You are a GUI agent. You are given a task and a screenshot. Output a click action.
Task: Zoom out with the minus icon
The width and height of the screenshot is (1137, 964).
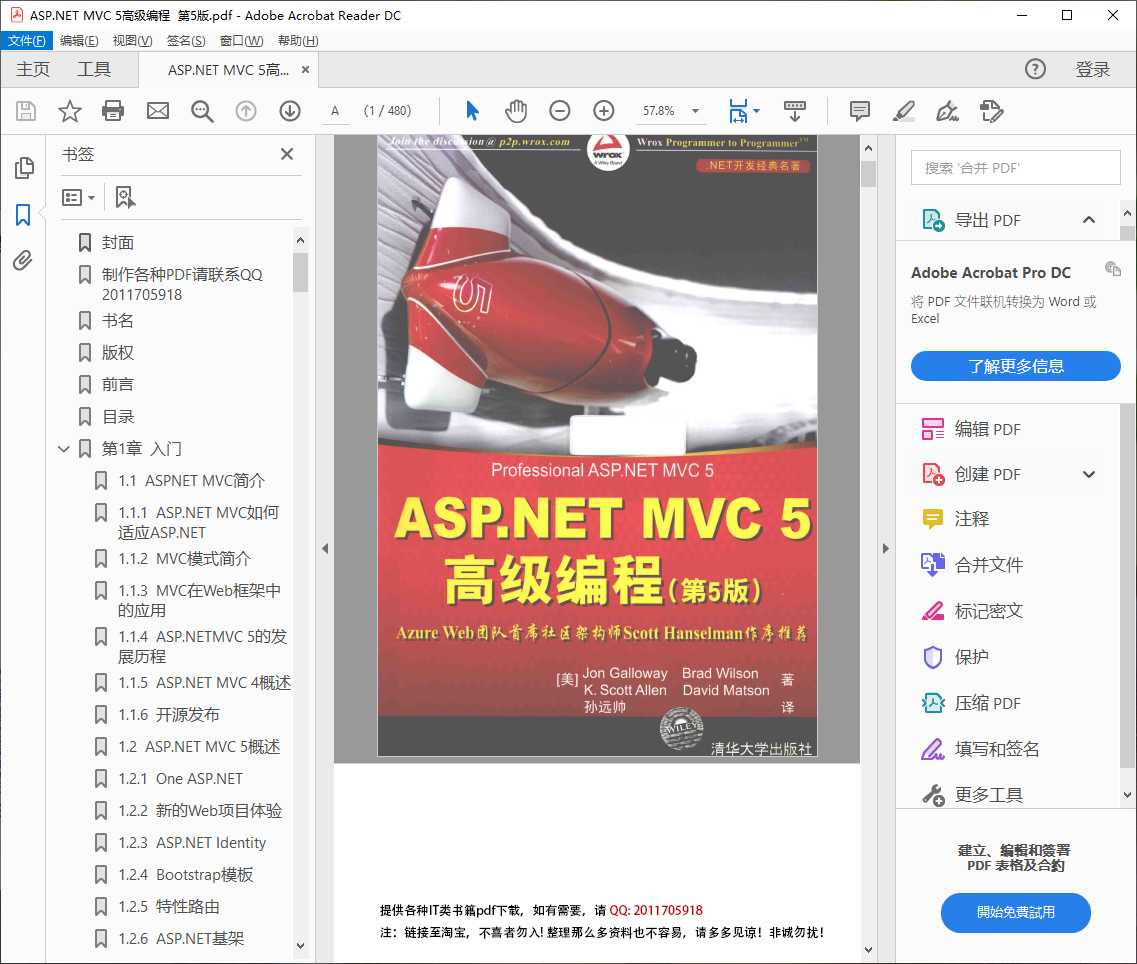pyautogui.click(x=559, y=111)
